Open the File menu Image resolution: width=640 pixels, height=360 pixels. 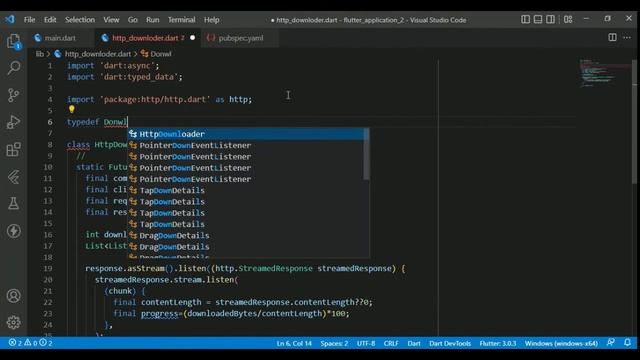pyautogui.click(x=29, y=20)
